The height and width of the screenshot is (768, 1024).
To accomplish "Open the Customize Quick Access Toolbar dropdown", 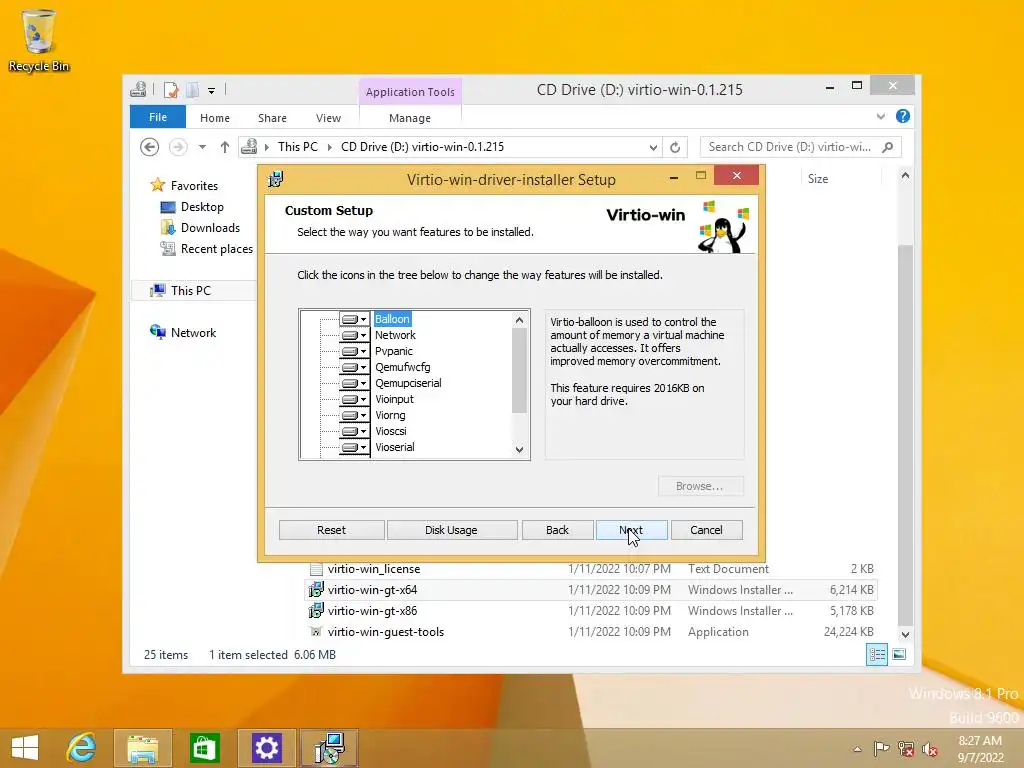I will [212, 91].
